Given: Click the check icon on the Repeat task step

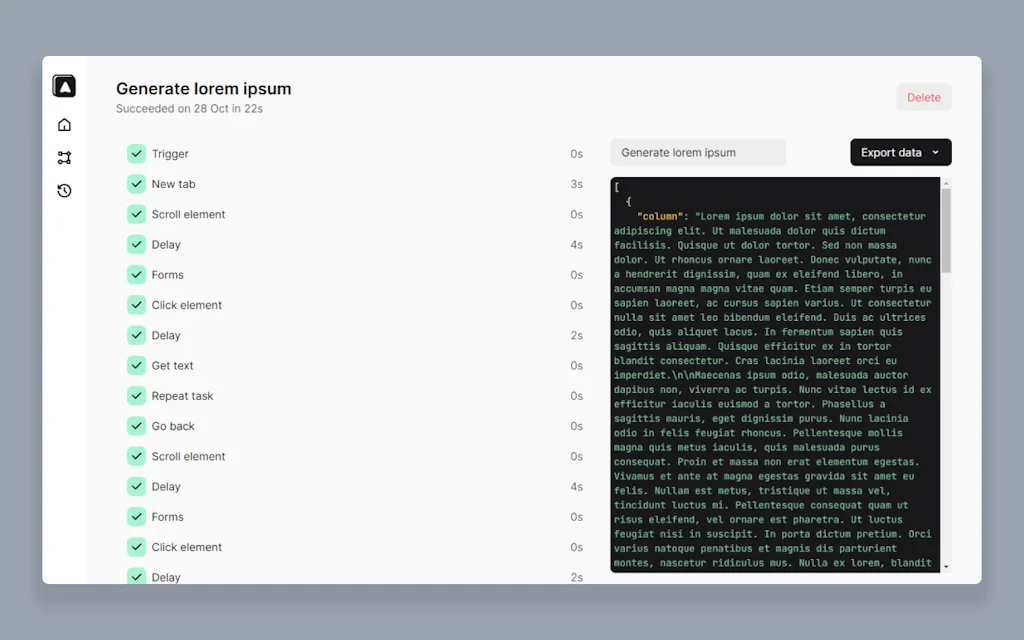Looking at the screenshot, I should (x=136, y=395).
